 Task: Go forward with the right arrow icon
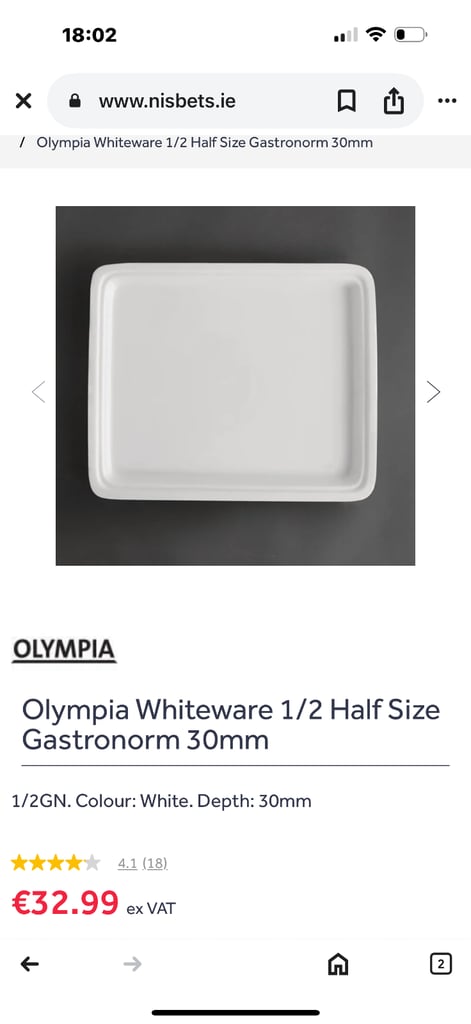(x=133, y=963)
